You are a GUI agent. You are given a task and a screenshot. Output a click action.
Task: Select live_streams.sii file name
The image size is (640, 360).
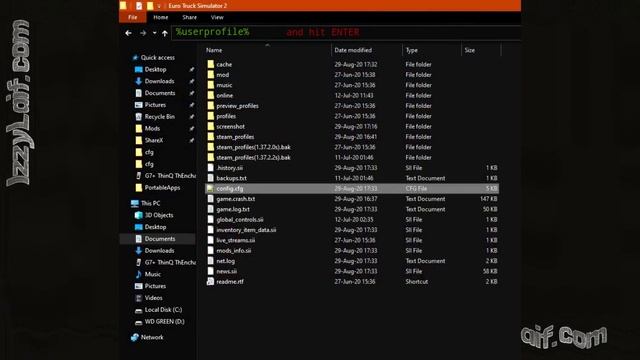[x=236, y=240]
